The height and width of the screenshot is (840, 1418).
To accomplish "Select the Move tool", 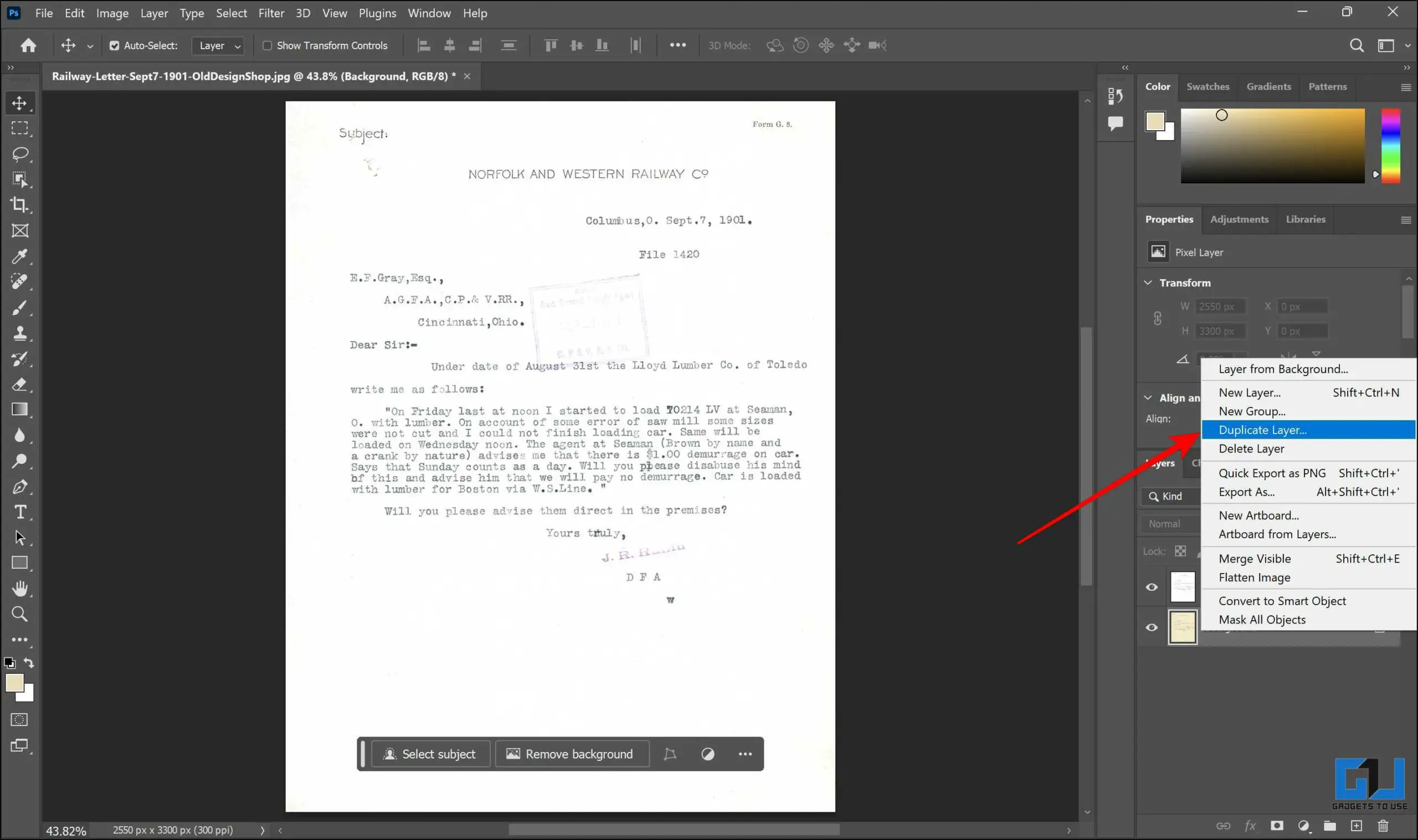I will coord(20,103).
